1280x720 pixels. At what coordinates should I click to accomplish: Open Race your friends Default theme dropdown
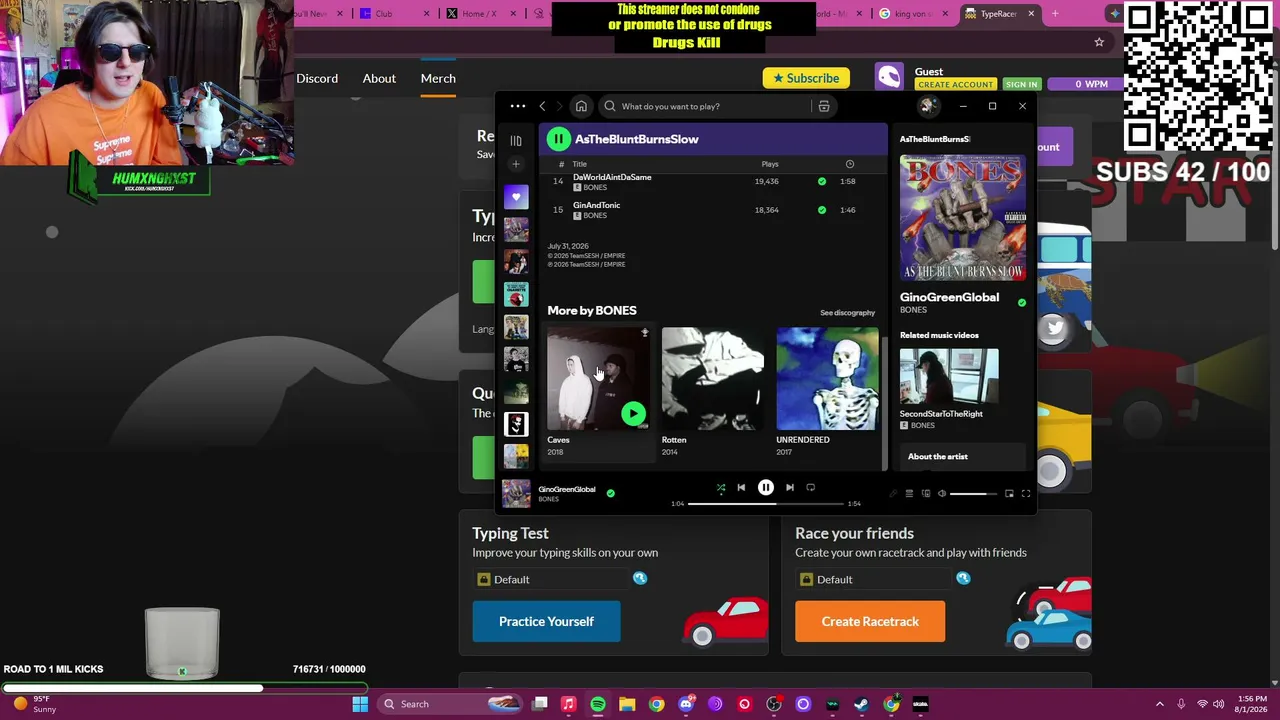(875, 579)
